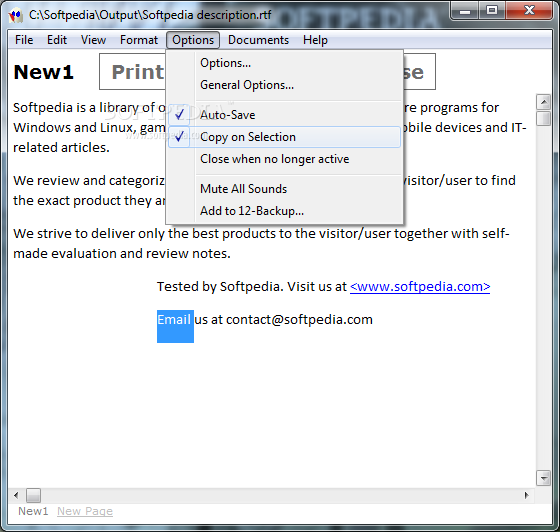Select the New1 tab at bottom
This screenshot has height=532, width=560.
pyautogui.click(x=33, y=511)
